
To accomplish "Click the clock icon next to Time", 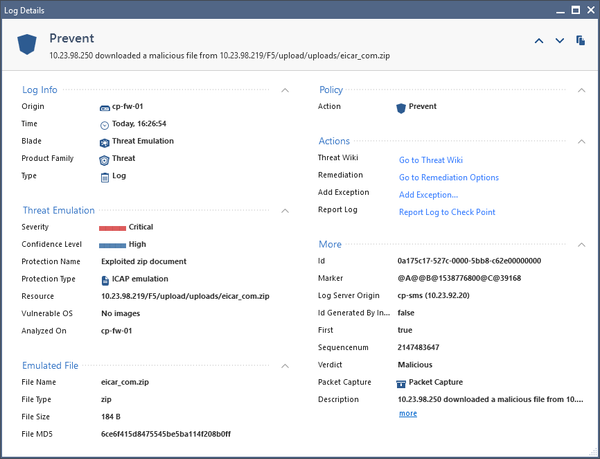I will point(104,124).
